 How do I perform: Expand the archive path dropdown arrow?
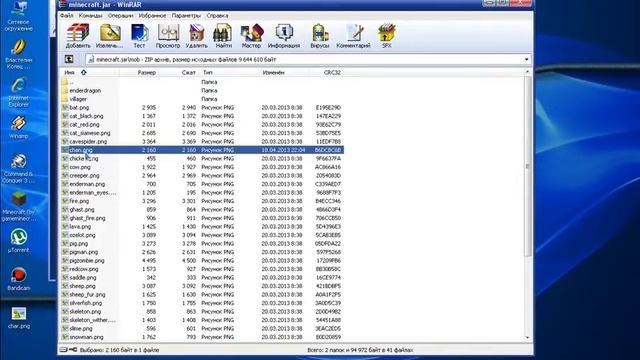pyautogui.click(x=526, y=59)
